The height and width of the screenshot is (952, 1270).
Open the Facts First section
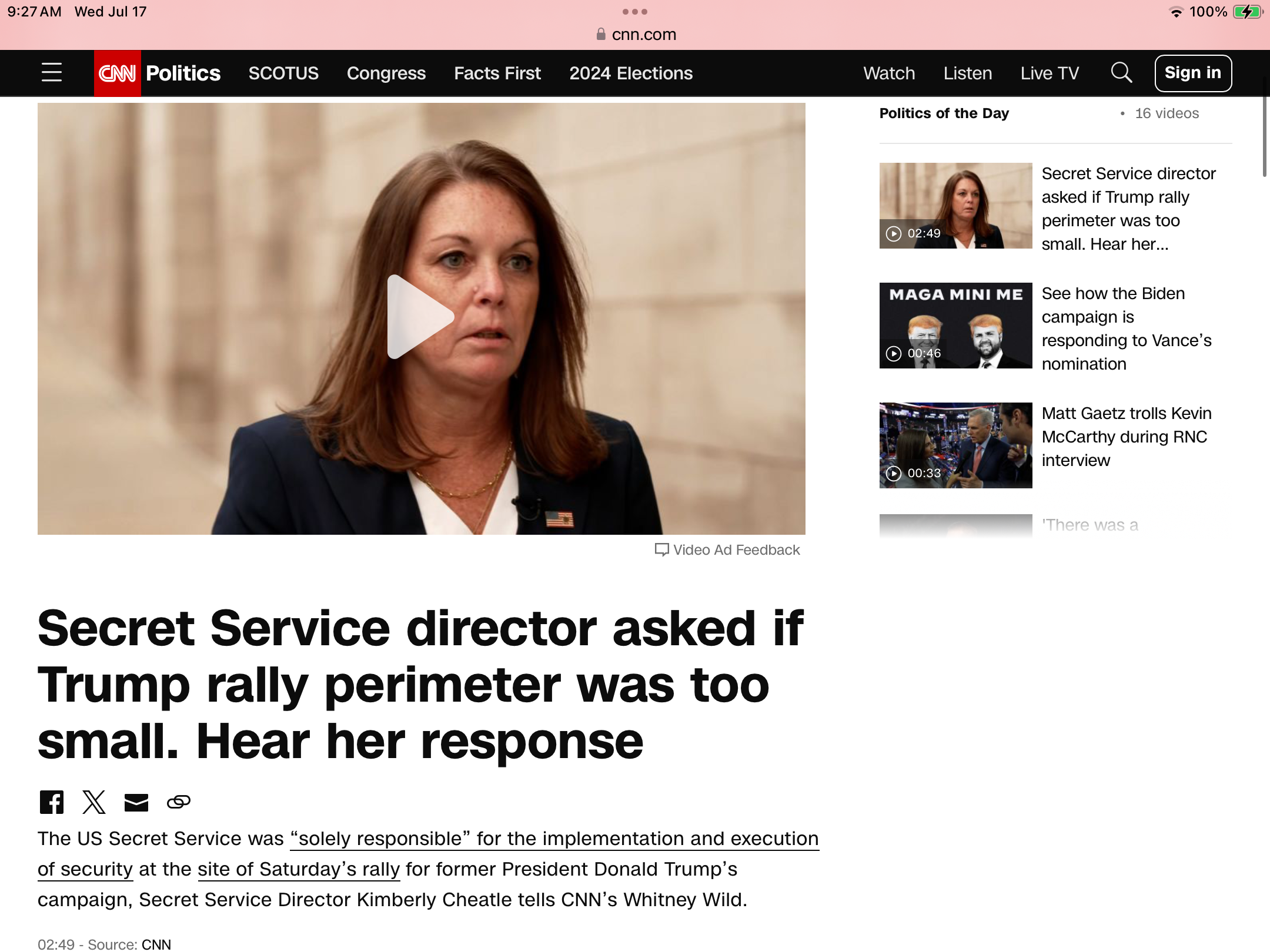click(497, 73)
